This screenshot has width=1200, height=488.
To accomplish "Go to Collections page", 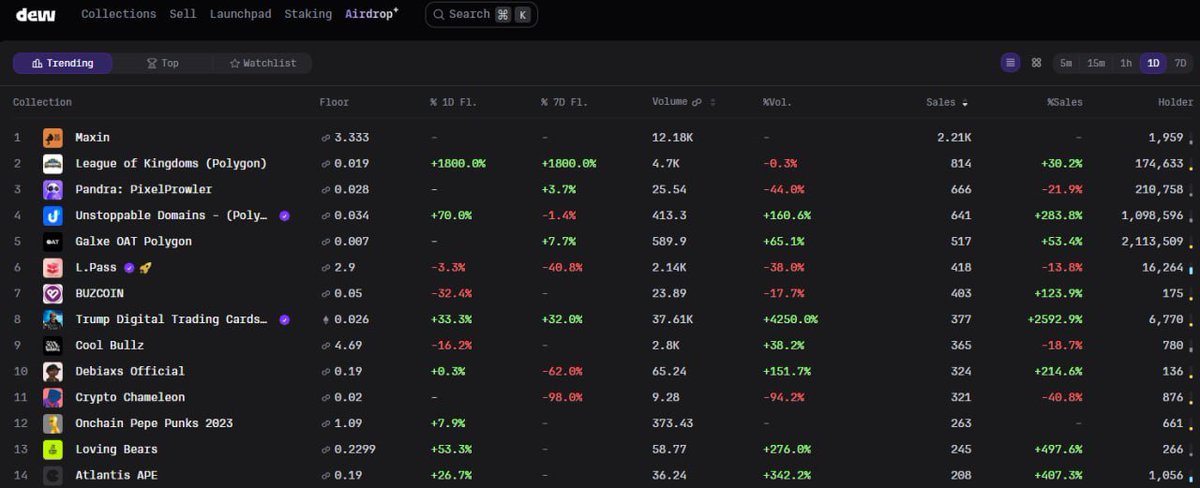I will (119, 14).
